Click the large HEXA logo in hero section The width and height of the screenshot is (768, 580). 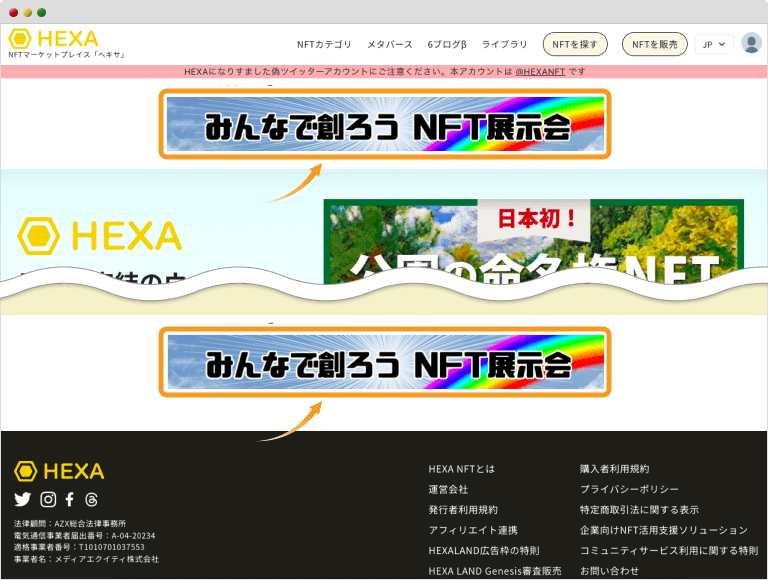pyautogui.click(x=100, y=236)
